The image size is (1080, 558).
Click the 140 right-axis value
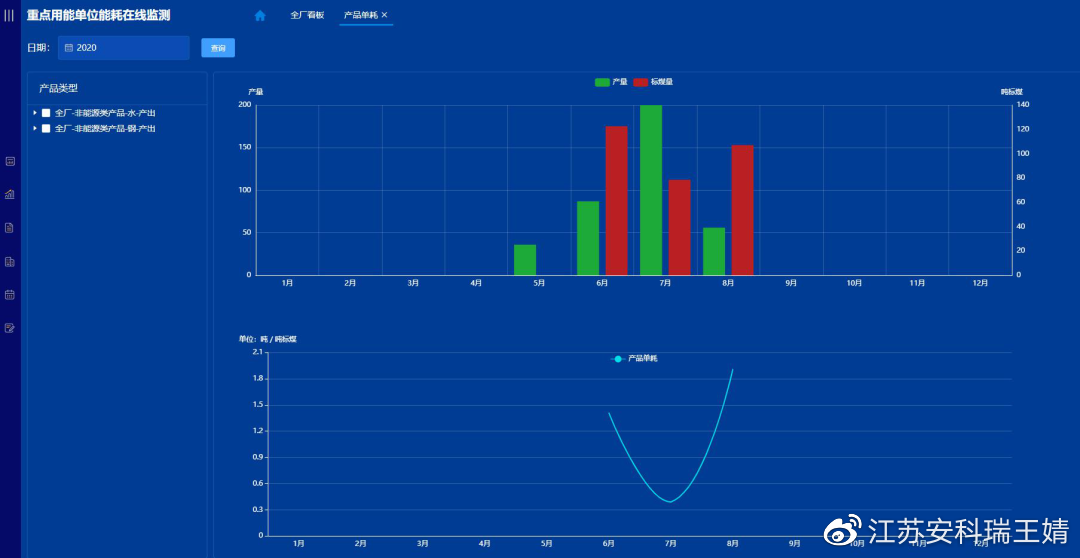coord(1023,105)
